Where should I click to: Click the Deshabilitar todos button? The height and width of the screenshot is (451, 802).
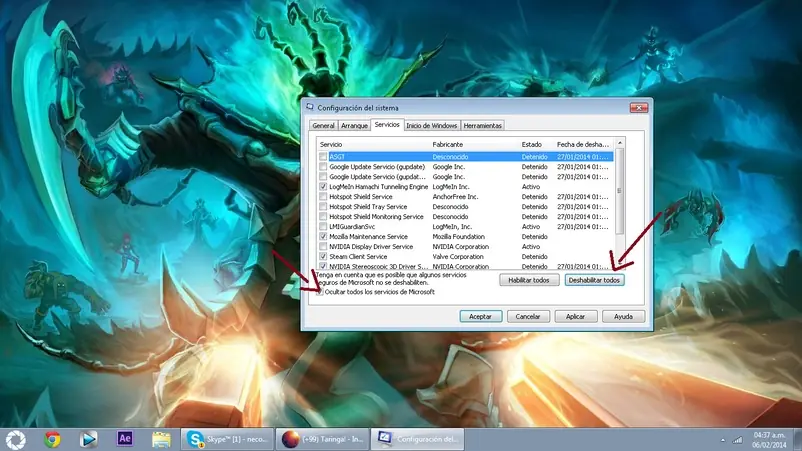pyautogui.click(x=594, y=280)
